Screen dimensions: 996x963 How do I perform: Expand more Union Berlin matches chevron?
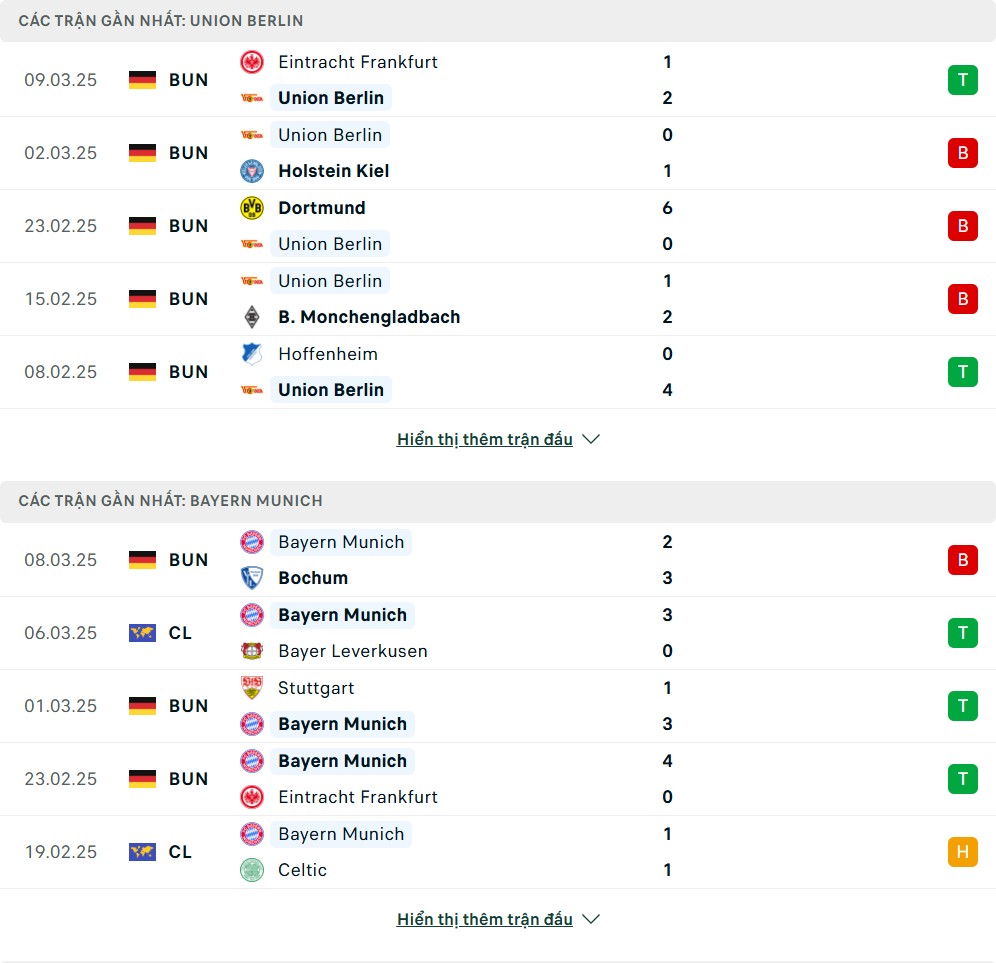pos(591,440)
